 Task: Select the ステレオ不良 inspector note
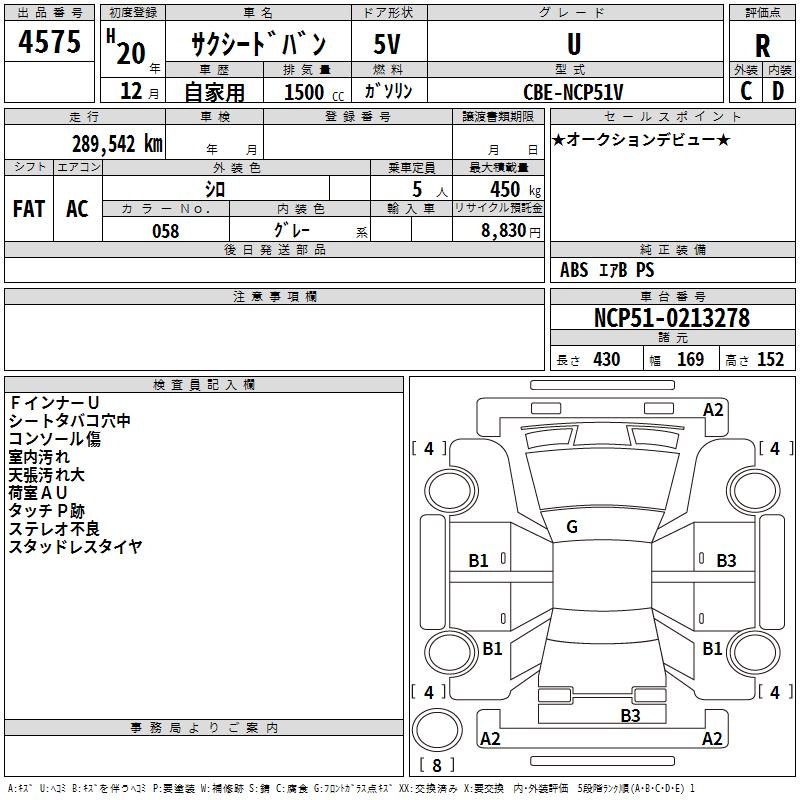point(54,529)
